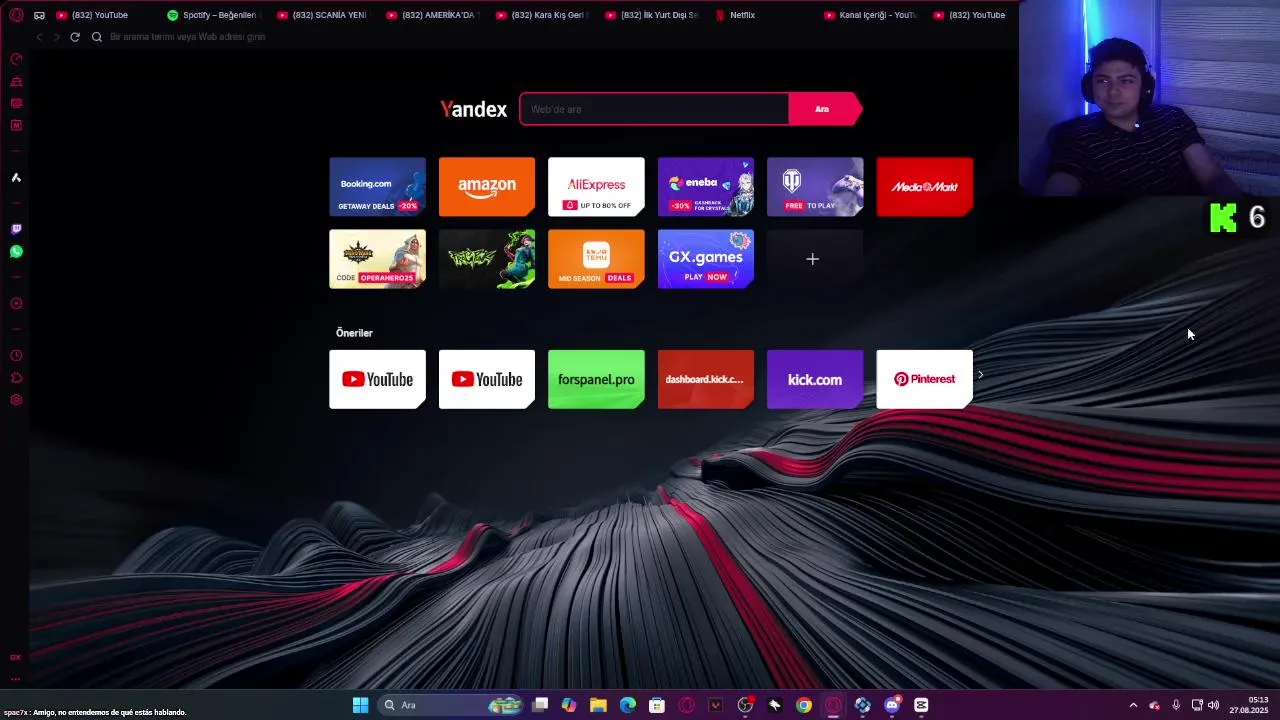Go back with the back arrow

[39, 37]
